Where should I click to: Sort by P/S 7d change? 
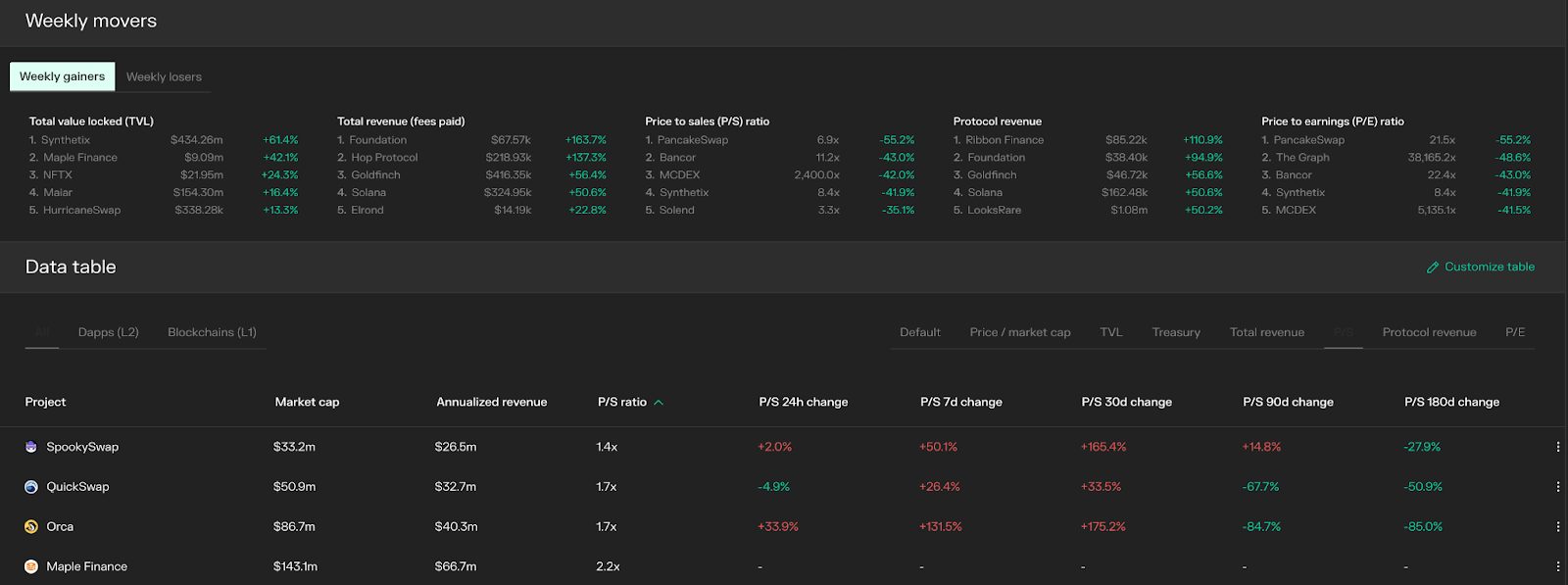point(961,402)
